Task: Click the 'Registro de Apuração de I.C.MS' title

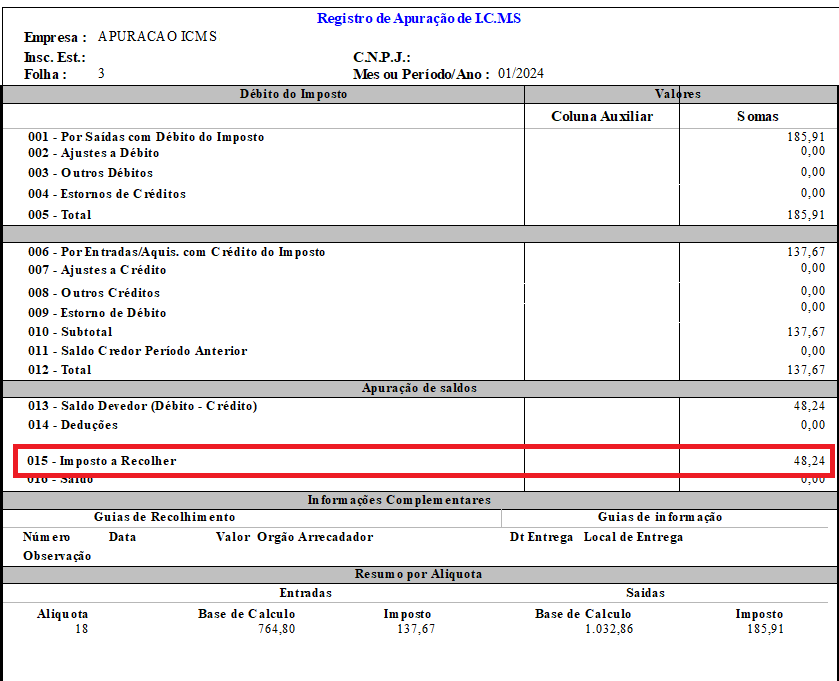Action: point(418,18)
